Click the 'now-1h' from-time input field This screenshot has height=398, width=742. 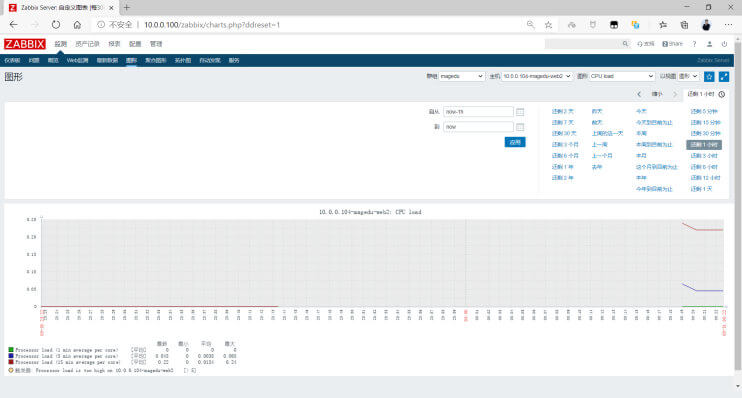[x=478, y=112]
